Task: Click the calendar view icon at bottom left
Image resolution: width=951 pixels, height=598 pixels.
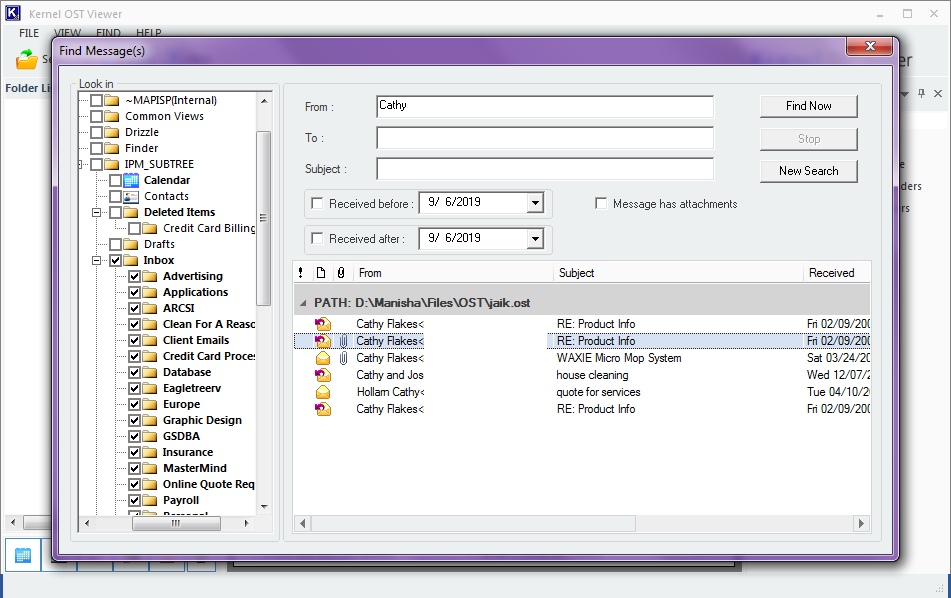Action: tap(23, 555)
